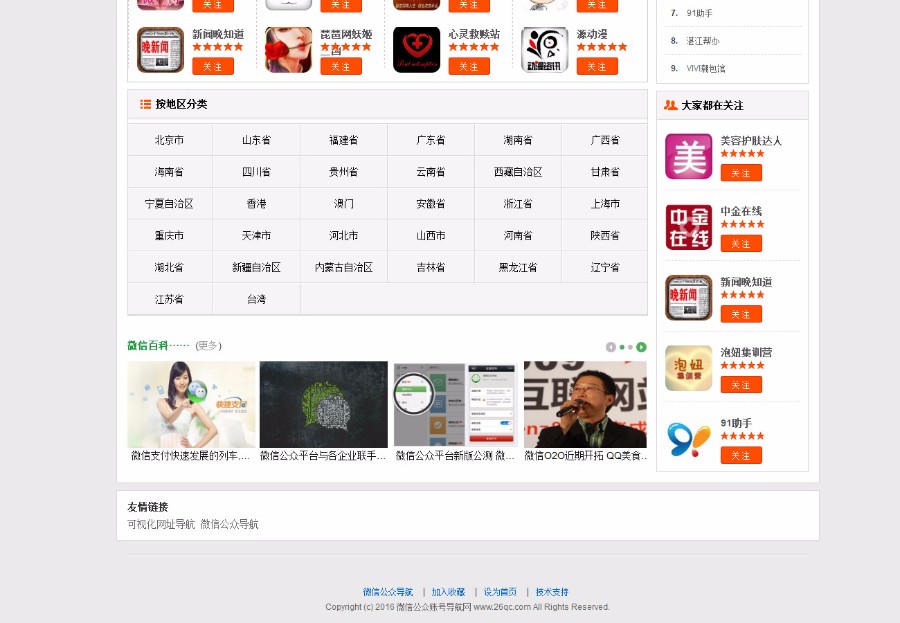Select the 广东省 region link
This screenshot has height=623, width=900.
pyautogui.click(x=430, y=139)
